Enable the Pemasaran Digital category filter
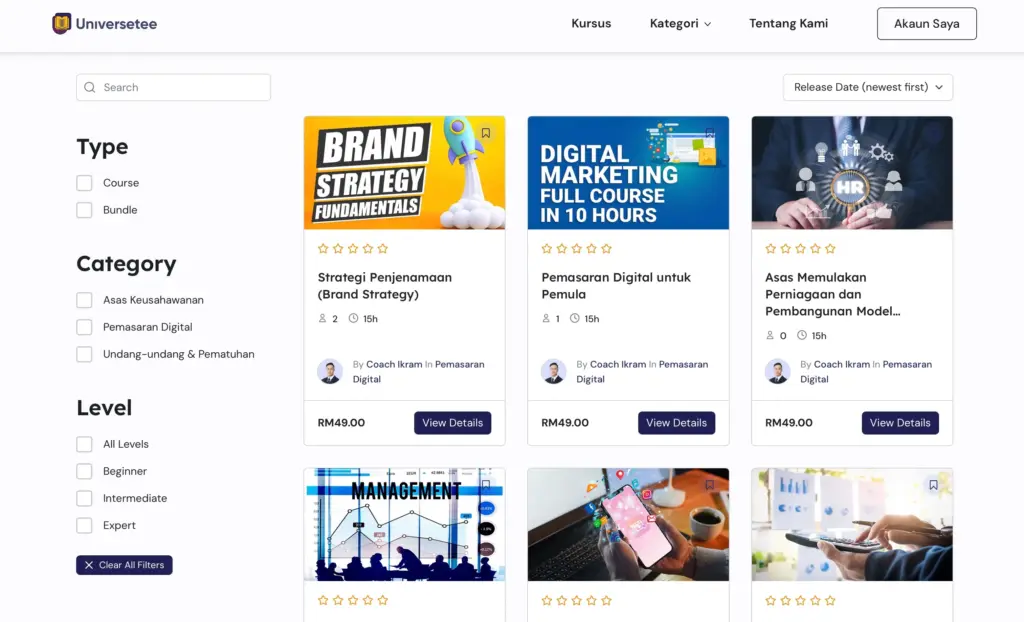 click(x=85, y=327)
